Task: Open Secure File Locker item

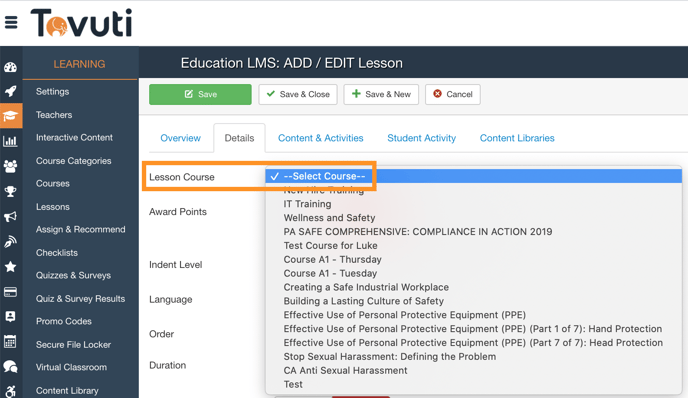Action: [x=73, y=344]
